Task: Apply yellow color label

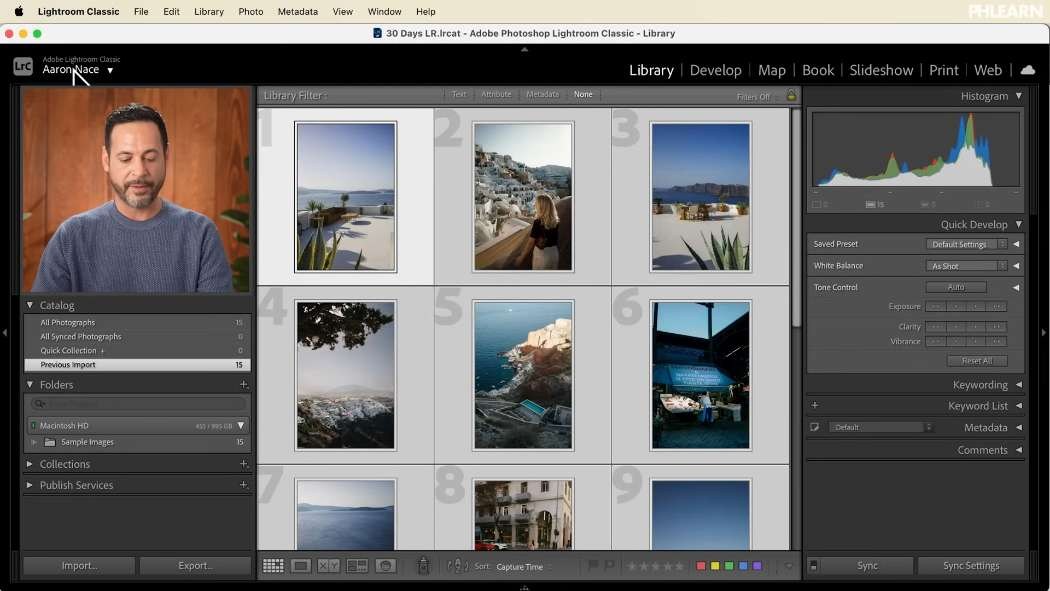Action: coord(715,566)
